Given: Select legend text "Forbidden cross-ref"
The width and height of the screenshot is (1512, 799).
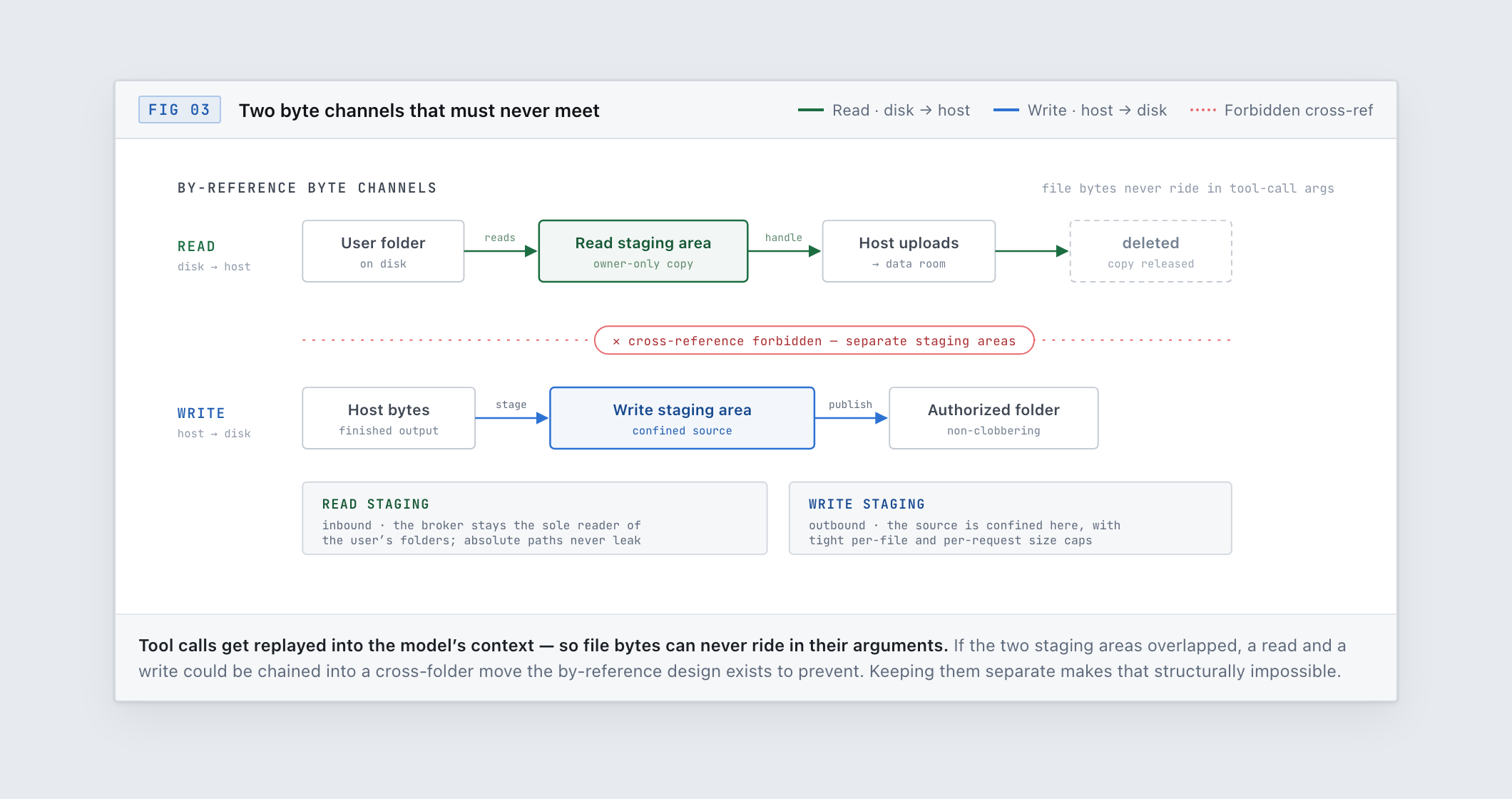Looking at the screenshot, I should click(1299, 111).
